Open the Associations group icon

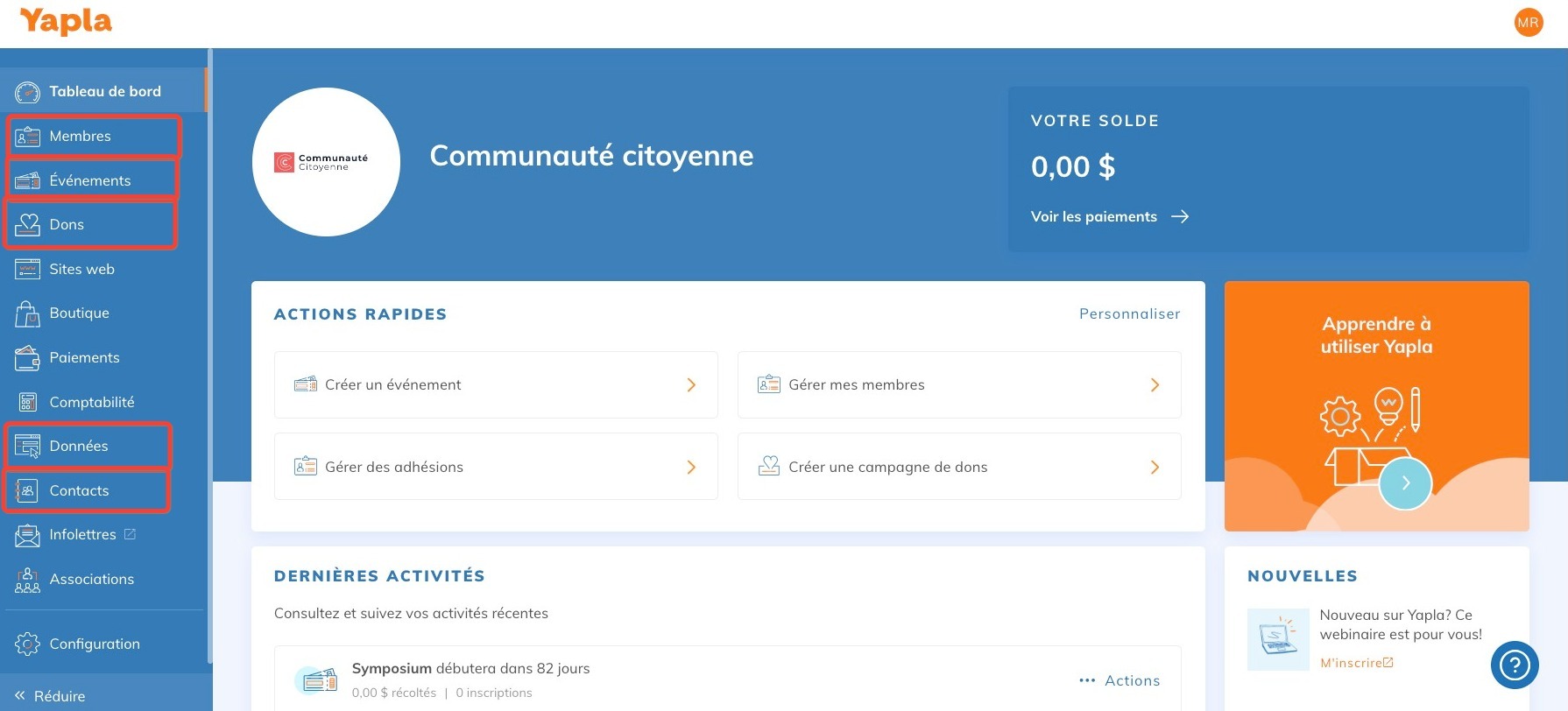(x=27, y=580)
